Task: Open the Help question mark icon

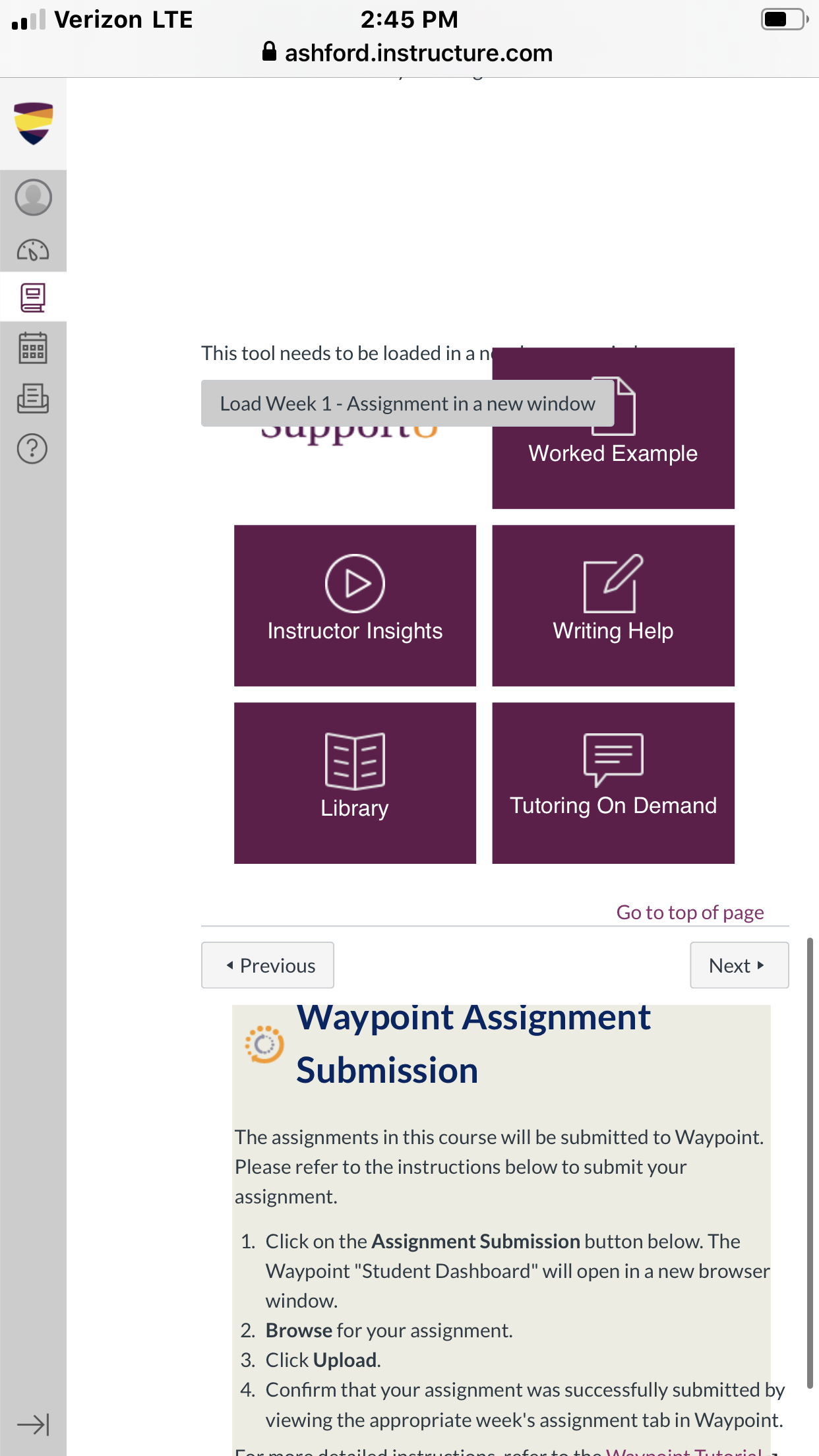Action: (x=33, y=448)
